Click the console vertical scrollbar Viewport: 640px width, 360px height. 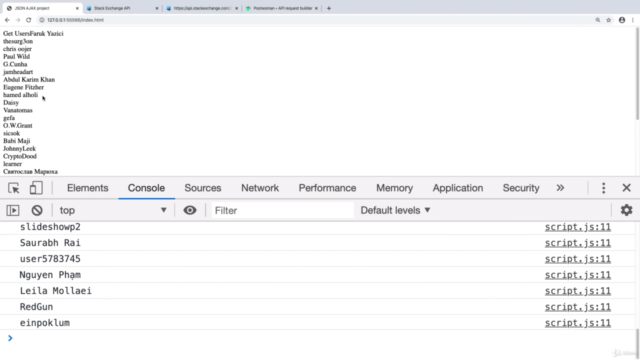(637, 343)
